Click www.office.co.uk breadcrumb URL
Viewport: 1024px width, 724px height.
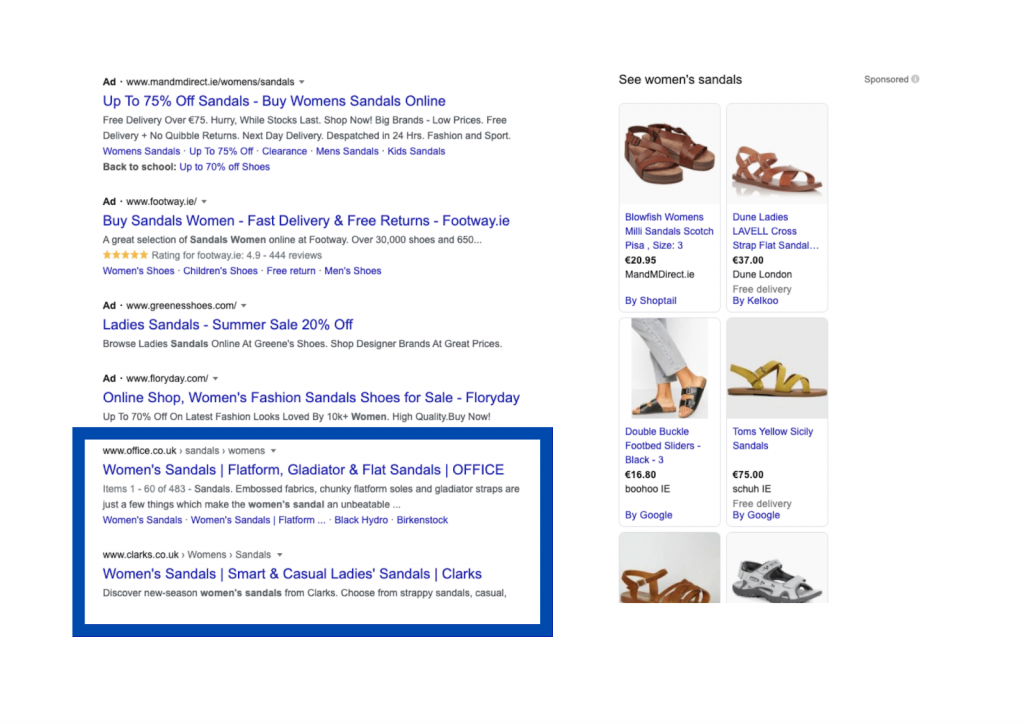pos(184,451)
